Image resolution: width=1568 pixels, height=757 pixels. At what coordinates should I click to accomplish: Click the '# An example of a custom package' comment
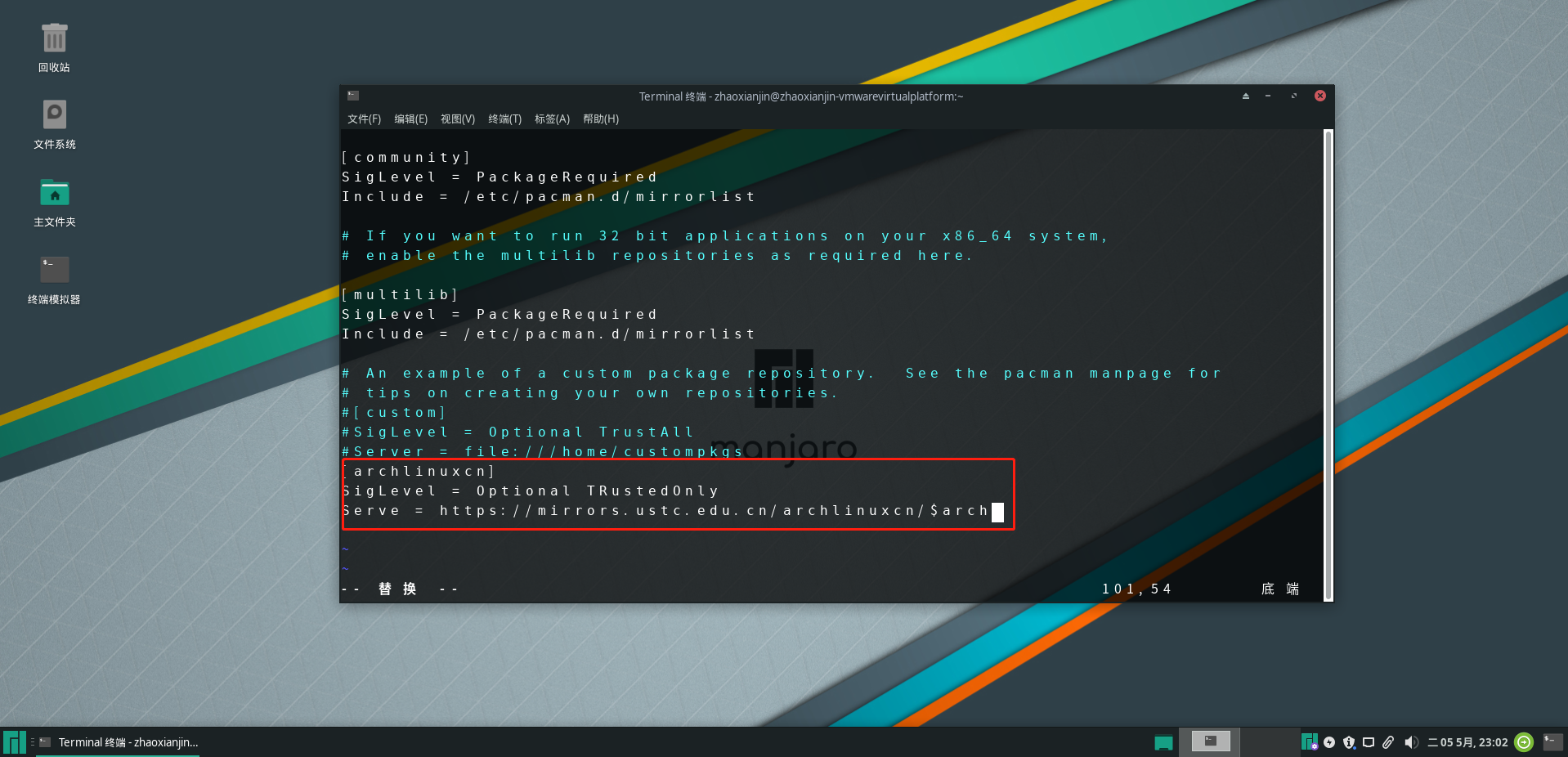click(x=782, y=373)
